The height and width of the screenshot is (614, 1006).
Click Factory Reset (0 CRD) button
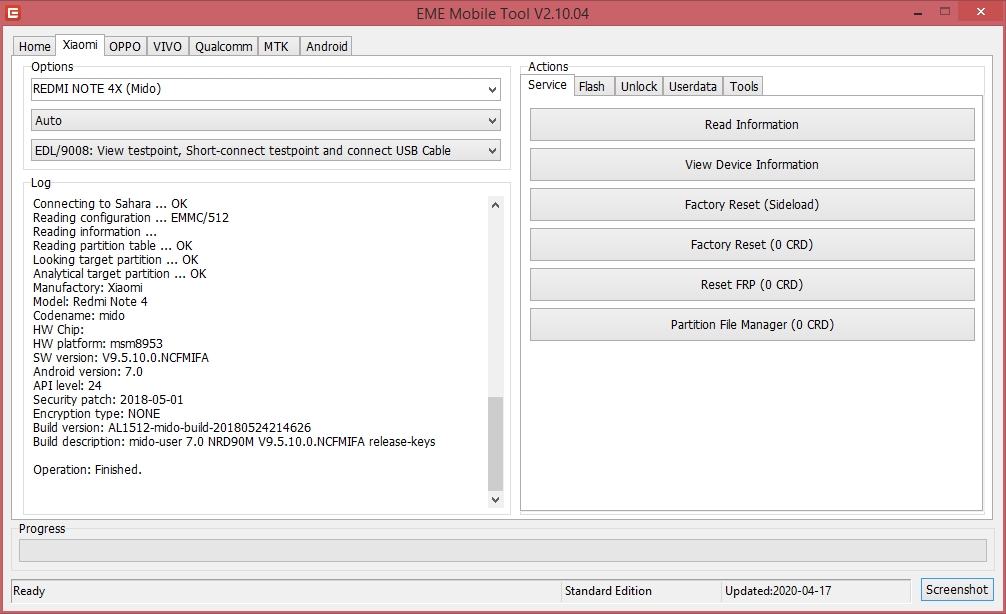(x=752, y=244)
